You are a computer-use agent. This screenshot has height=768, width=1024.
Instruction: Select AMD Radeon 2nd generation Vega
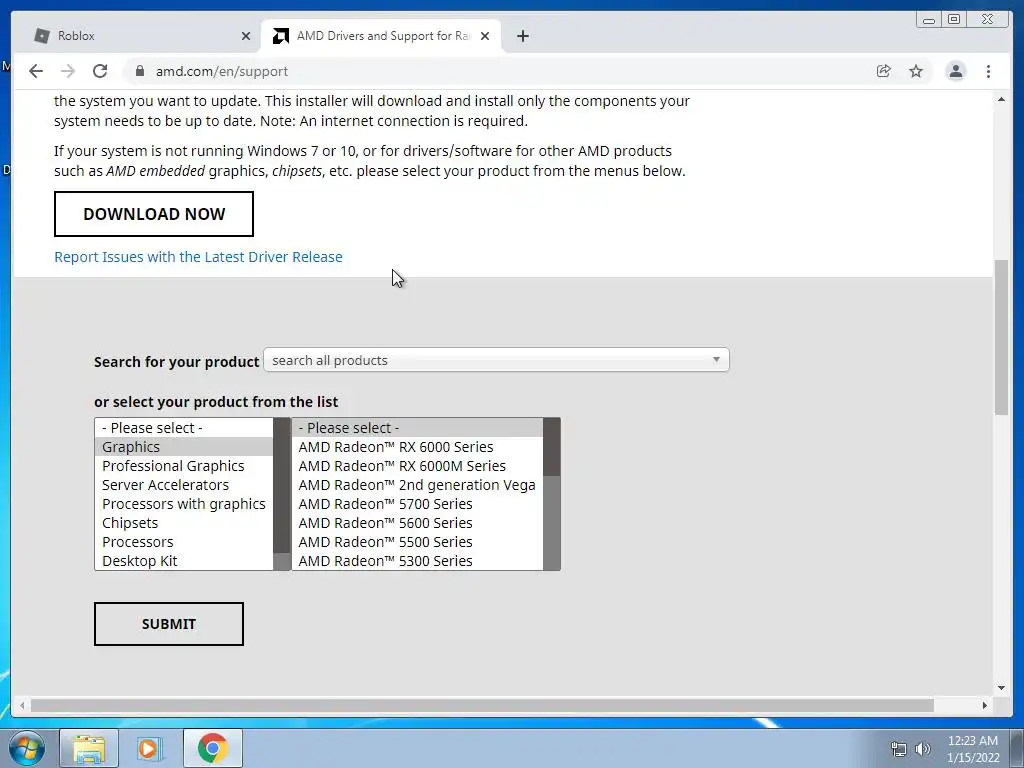(x=417, y=485)
